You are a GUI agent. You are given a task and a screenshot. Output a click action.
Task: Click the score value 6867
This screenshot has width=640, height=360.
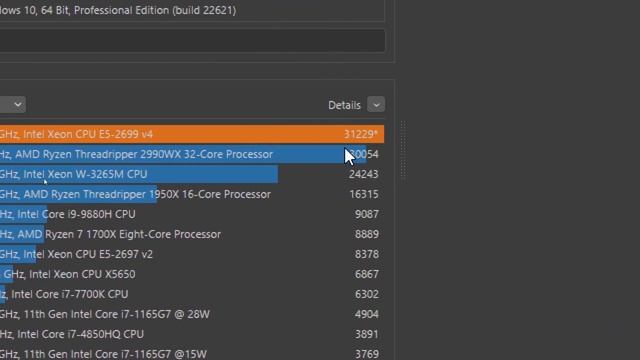pyautogui.click(x=367, y=274)
